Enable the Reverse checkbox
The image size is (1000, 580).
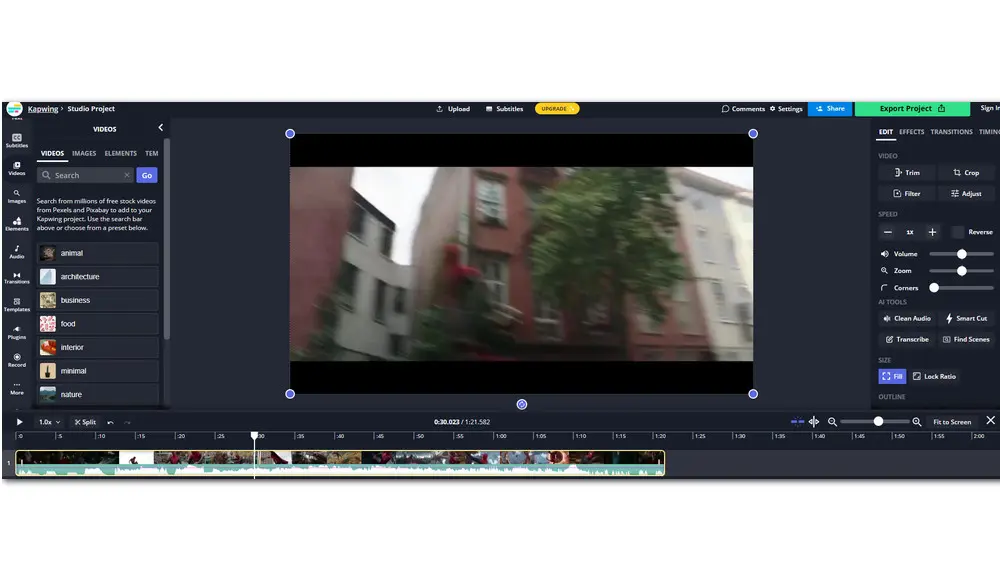click(x=957, y=232)
